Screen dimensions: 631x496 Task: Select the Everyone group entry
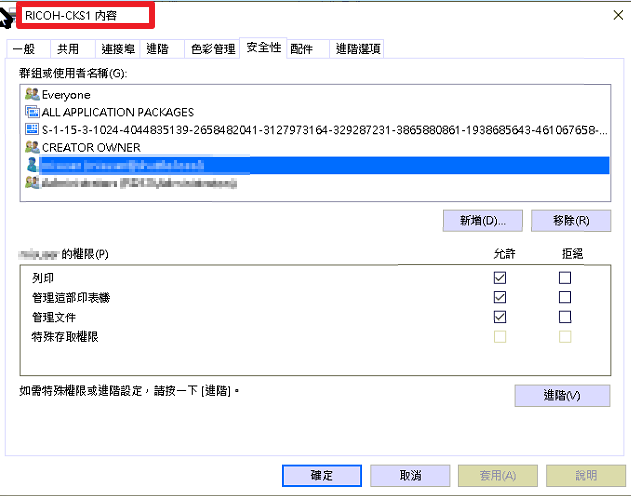coord(316,95)
